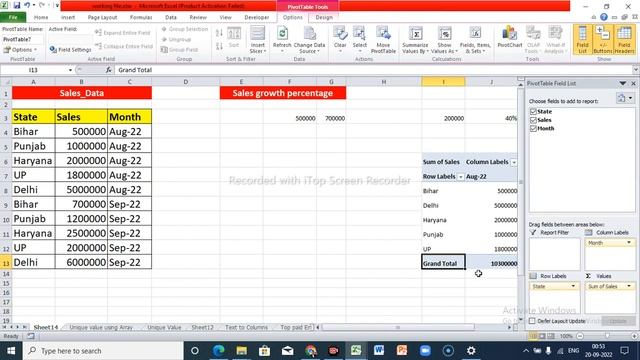Click the insert function fx icon
The image size is (640, 360).
coord(109,70)
